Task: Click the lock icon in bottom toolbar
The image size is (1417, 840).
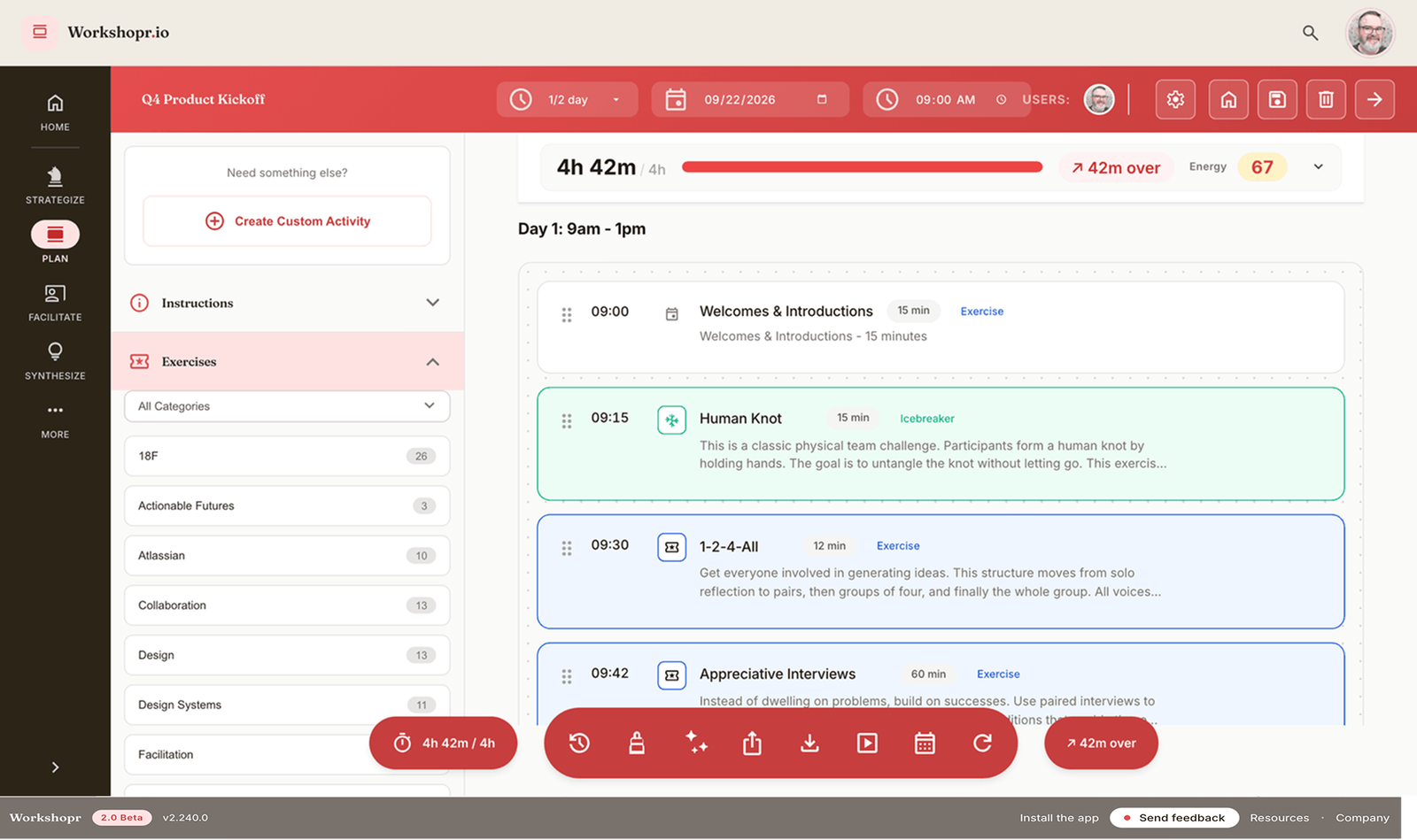Action: pyautogui.click(x=637, y=743)
